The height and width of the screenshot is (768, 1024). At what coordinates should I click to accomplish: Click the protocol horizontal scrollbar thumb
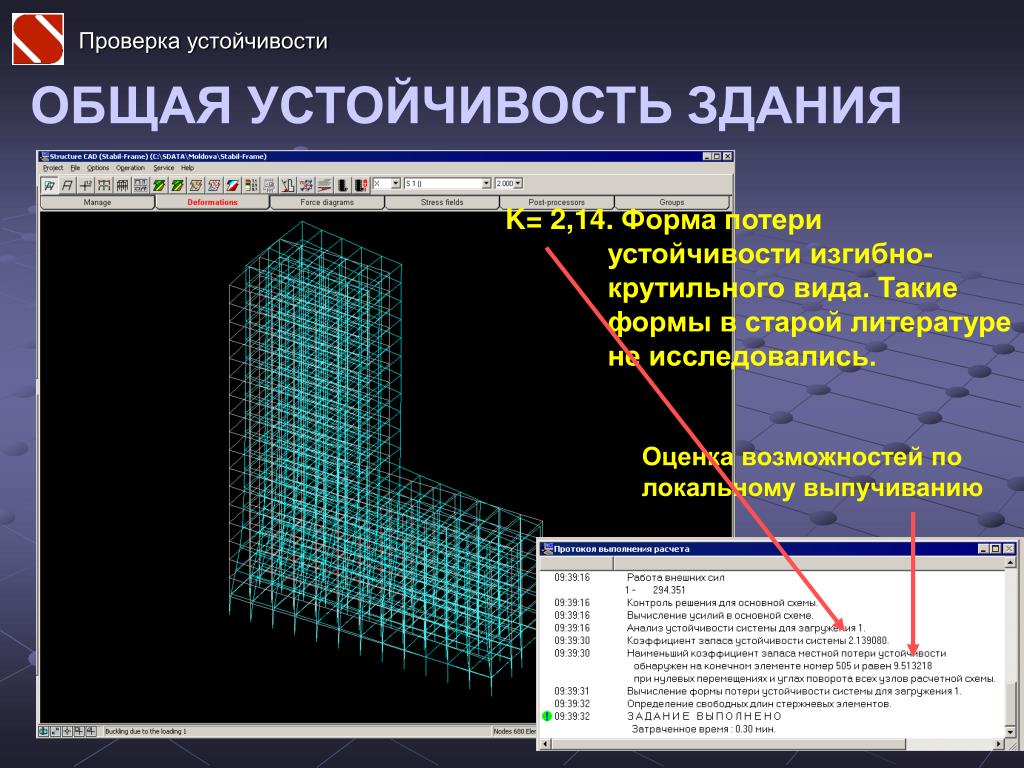[729, 744]
